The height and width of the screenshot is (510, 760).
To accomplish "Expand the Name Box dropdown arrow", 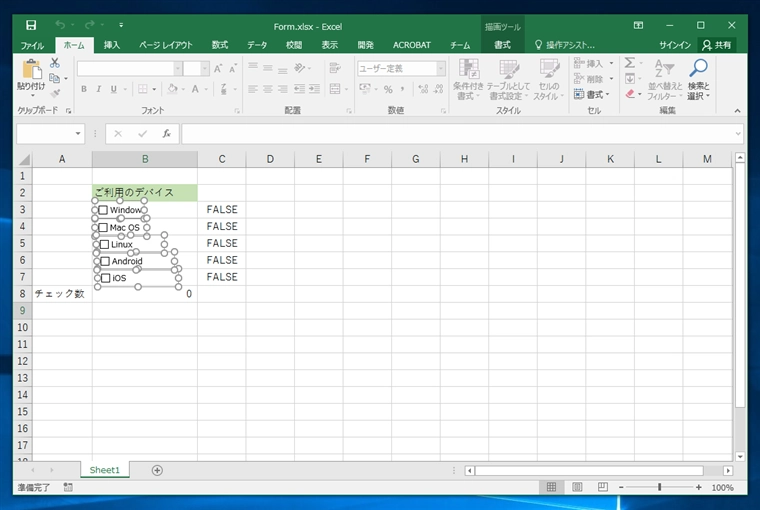I will (x=78, y=133).
